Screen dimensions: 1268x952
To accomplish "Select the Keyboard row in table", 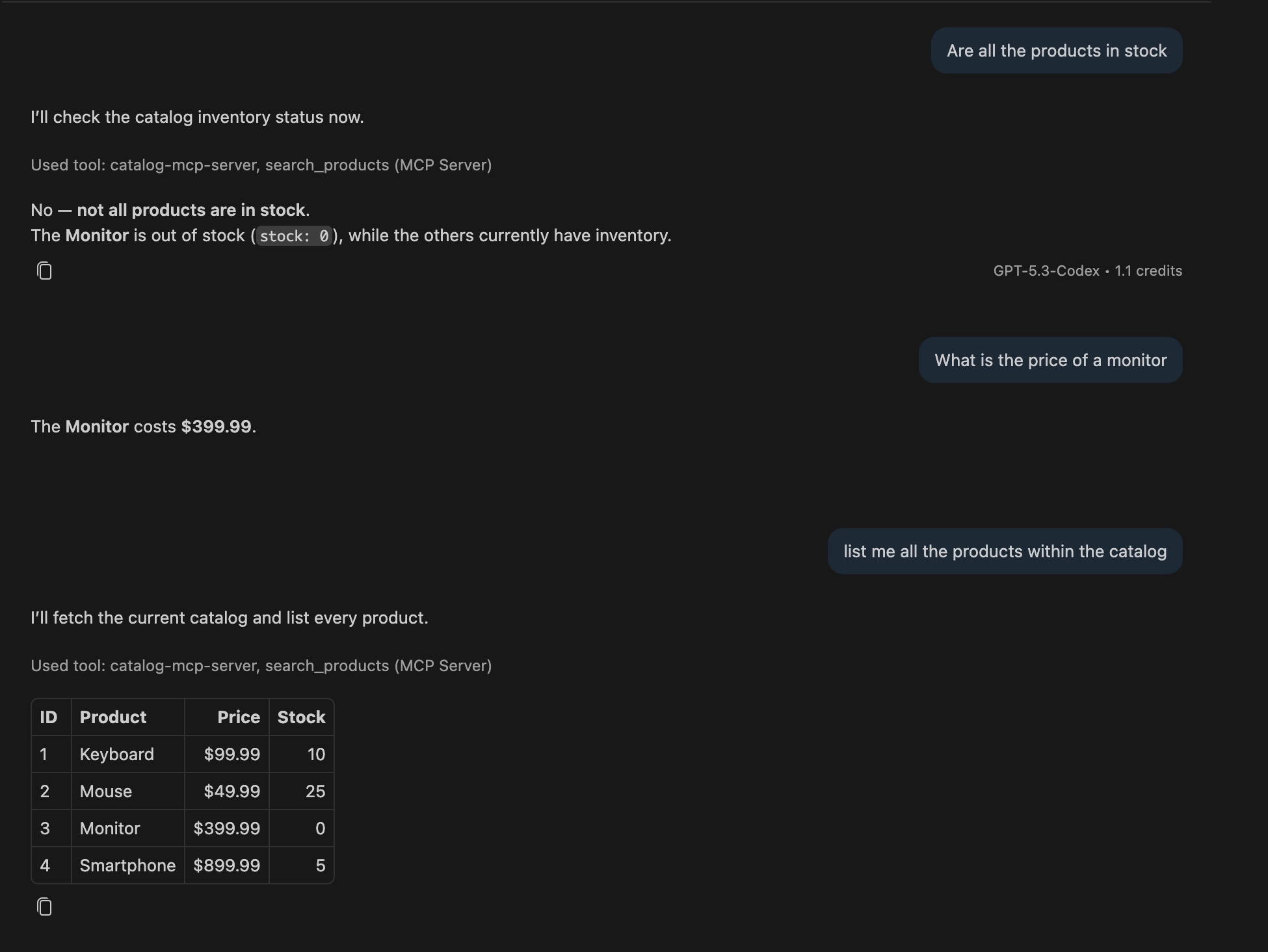I will click(183, 754).
